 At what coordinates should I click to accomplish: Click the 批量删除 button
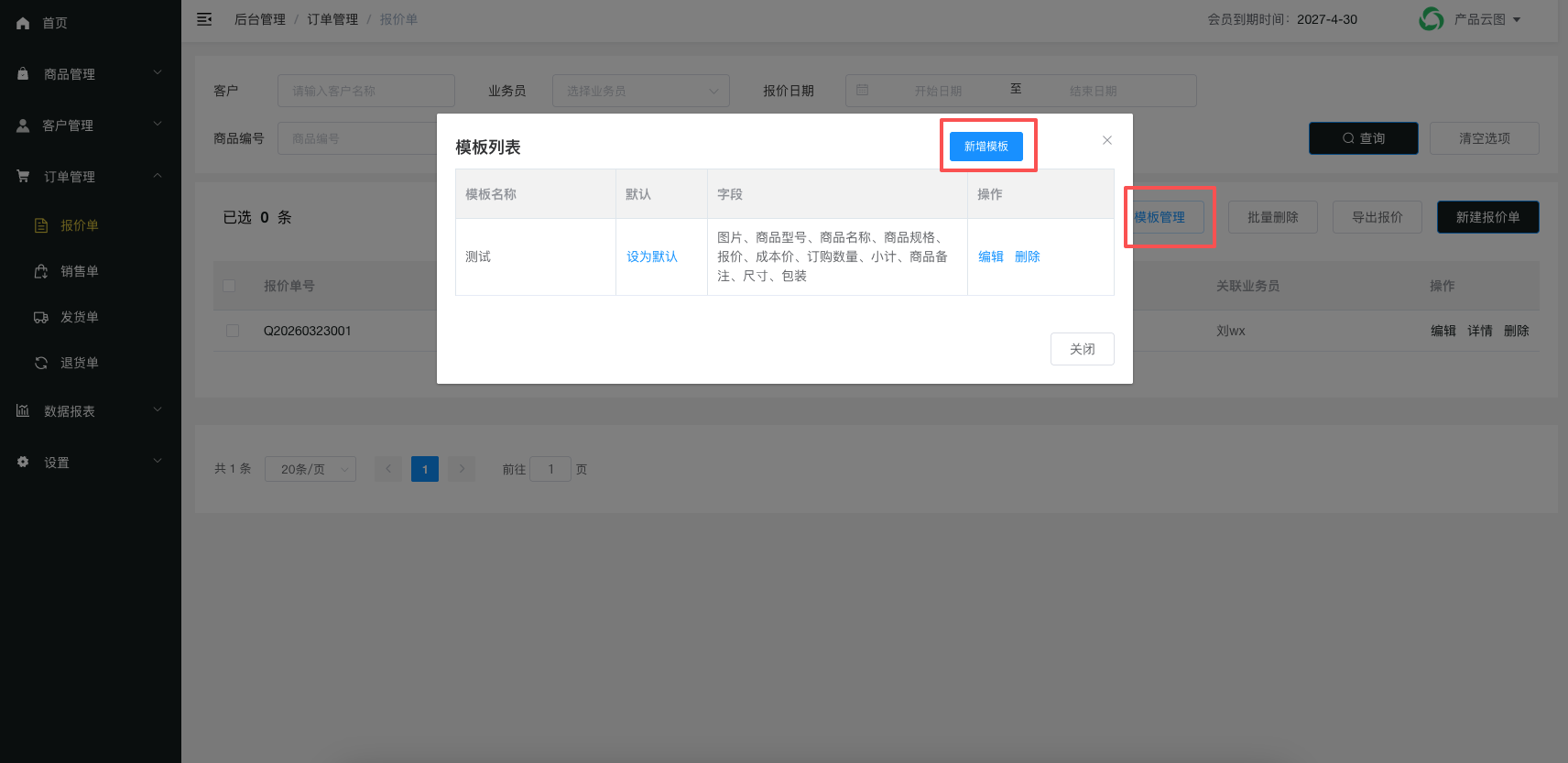click(x=1273, y=217)
